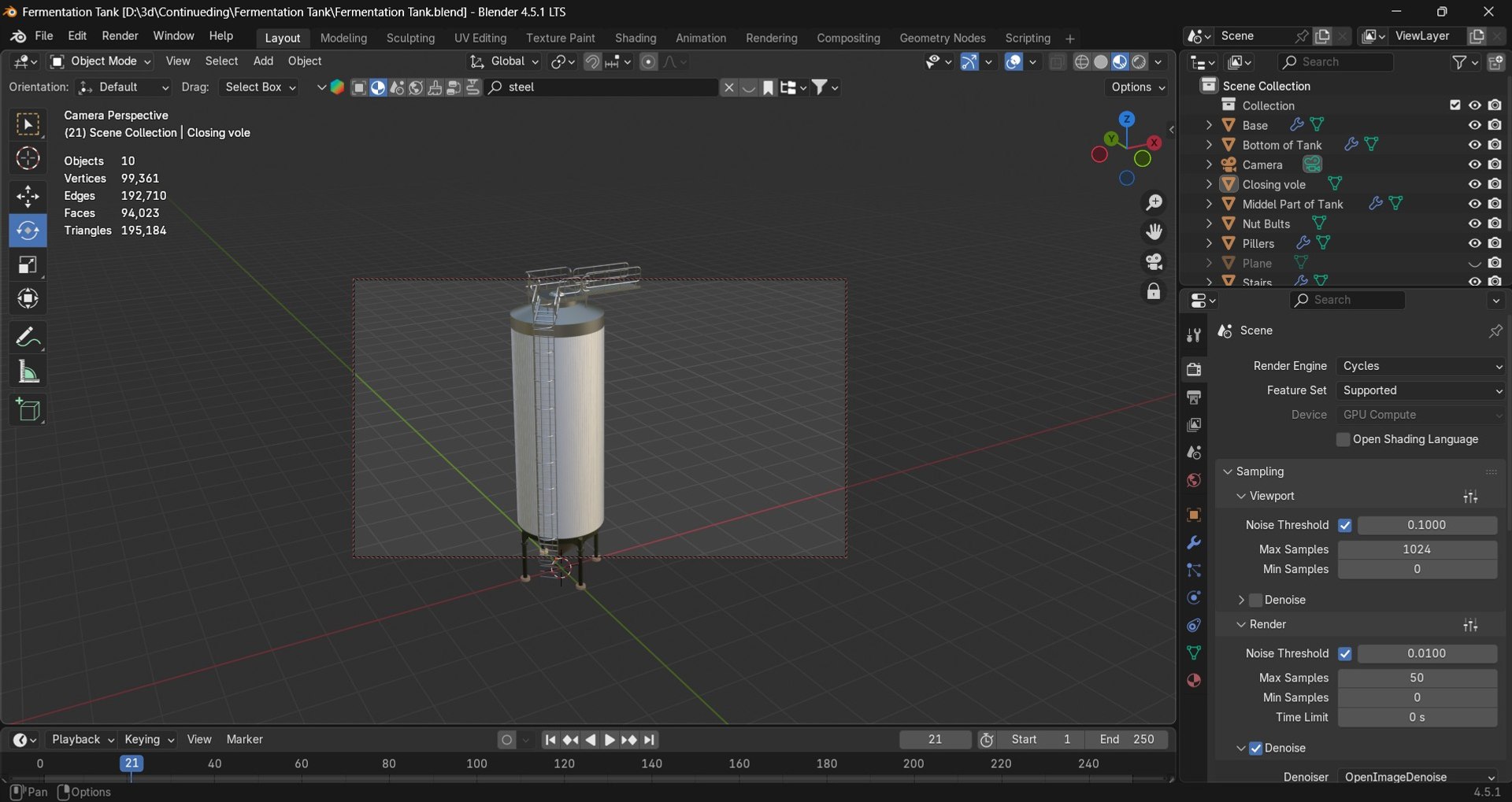The height and width of the screenshot is (802, 1512).
Task: Open the Keying popover
Action: (x=148, y=740)
